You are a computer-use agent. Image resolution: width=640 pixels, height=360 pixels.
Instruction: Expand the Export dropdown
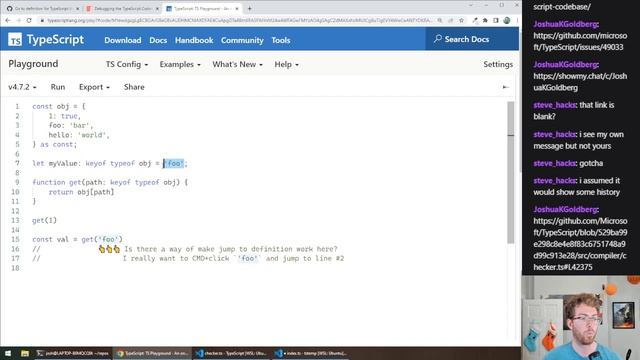pos(94,87)
